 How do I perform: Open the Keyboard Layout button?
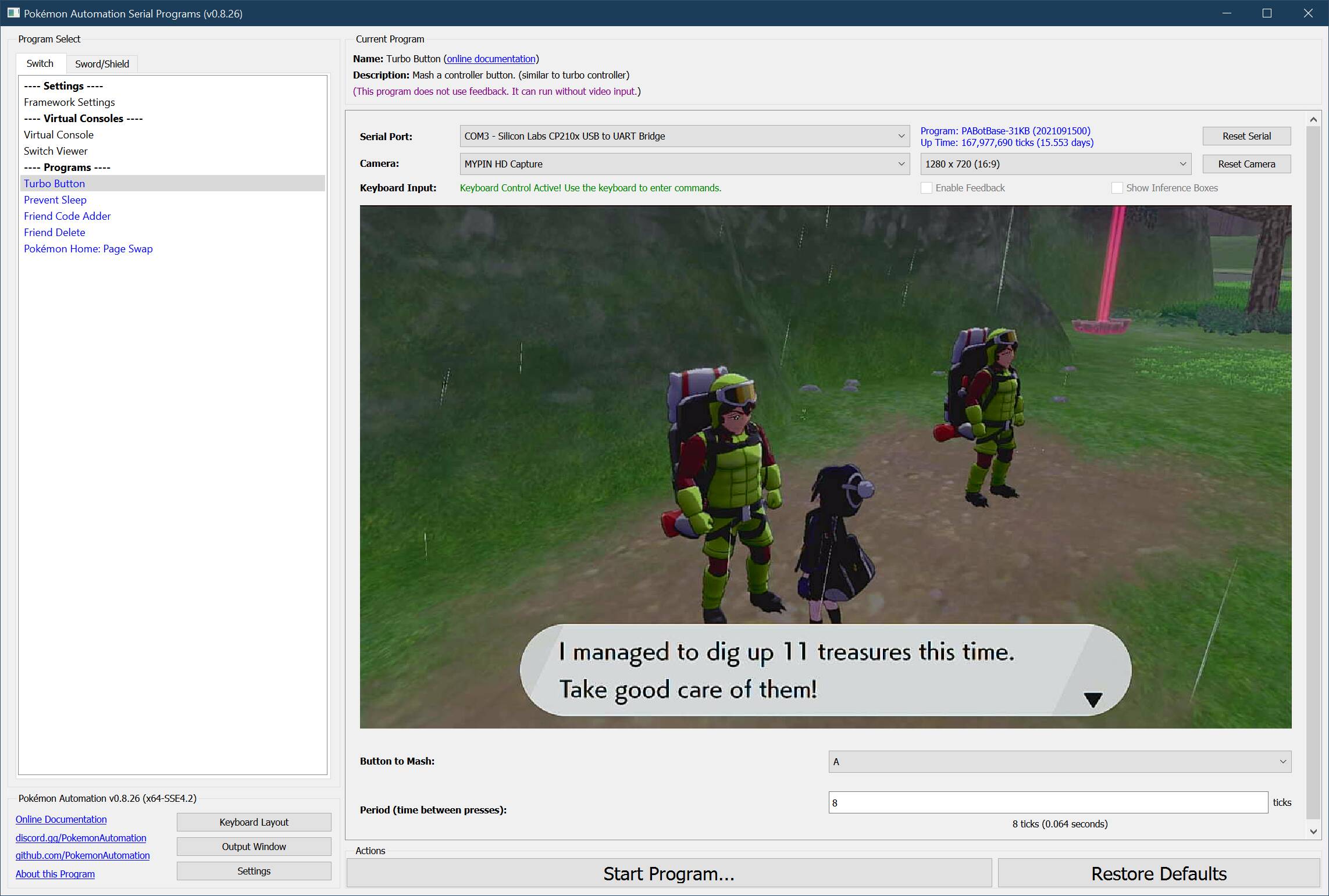254,822
